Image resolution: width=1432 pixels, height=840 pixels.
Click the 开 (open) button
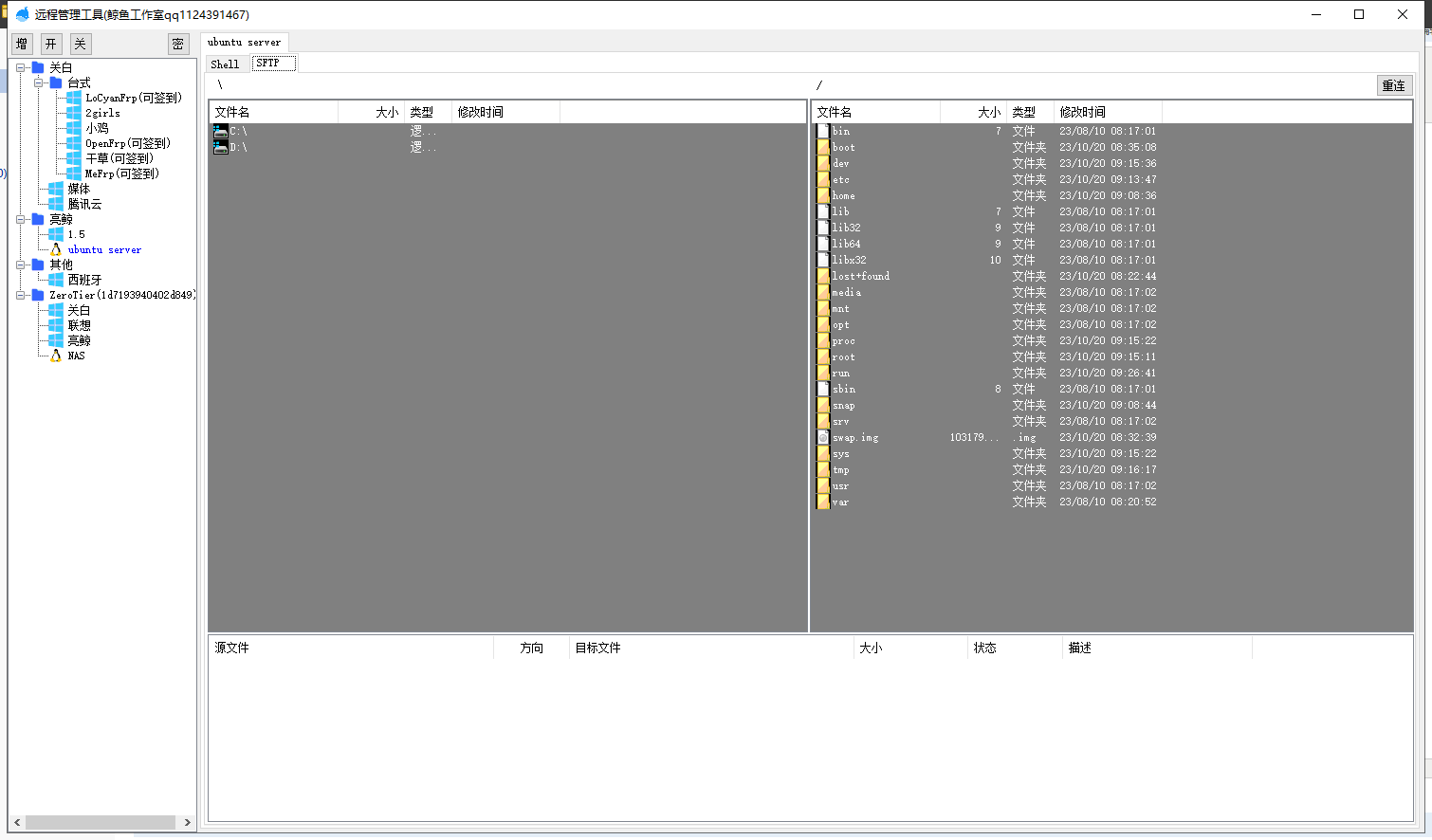click(x=51, y=44)
